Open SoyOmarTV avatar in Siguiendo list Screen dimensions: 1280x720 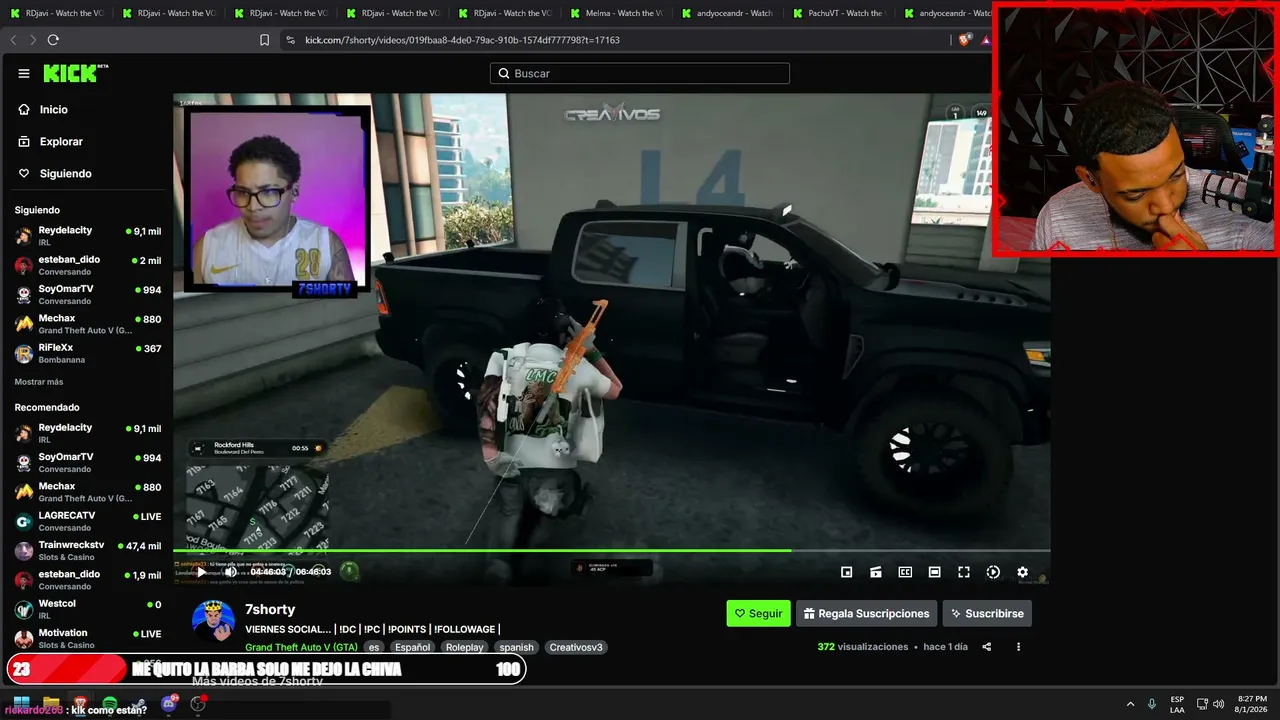23,295
